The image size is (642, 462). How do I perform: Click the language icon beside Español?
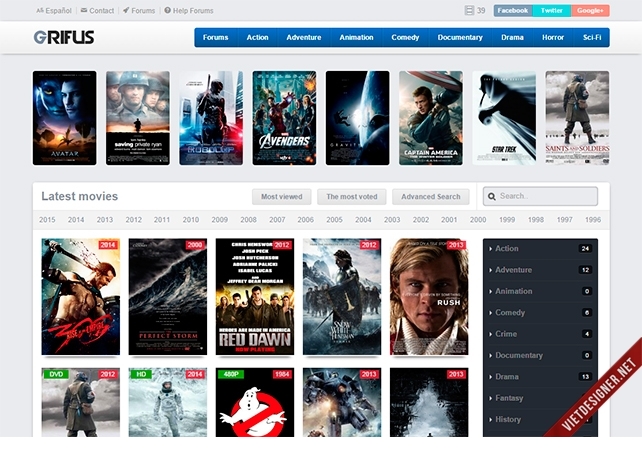coord(40,10)
